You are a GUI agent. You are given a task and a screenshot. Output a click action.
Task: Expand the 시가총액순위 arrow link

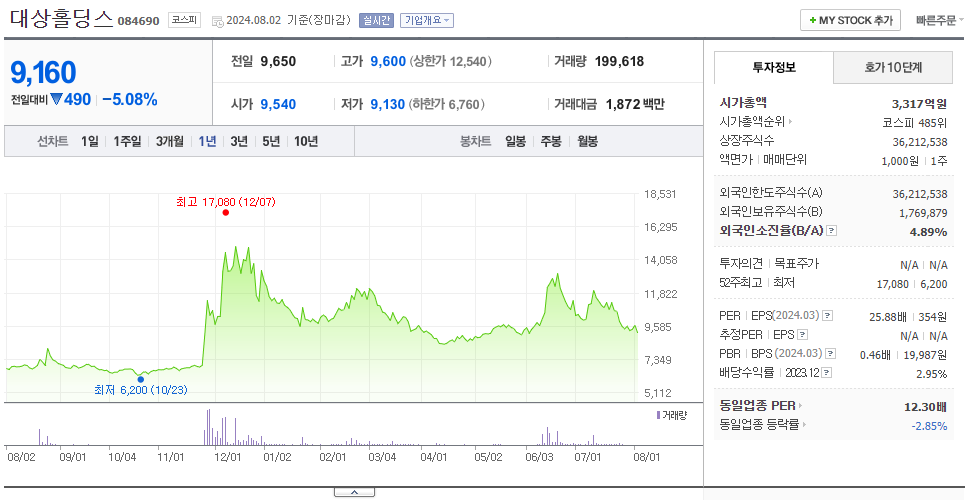[x=756, y=122]
